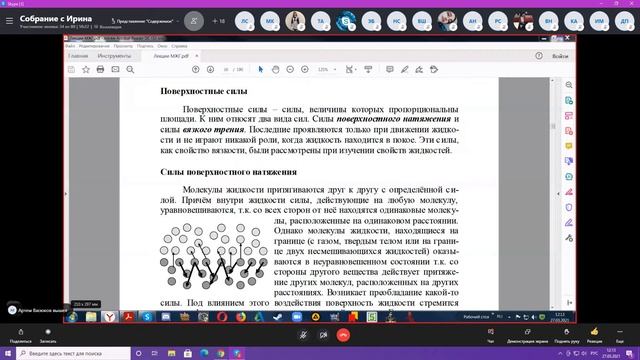The width and height of the screenshot is (640, 360).
Task: Click the Acrobat document vertical scrollbar thumb
Action: coord(553,126)
